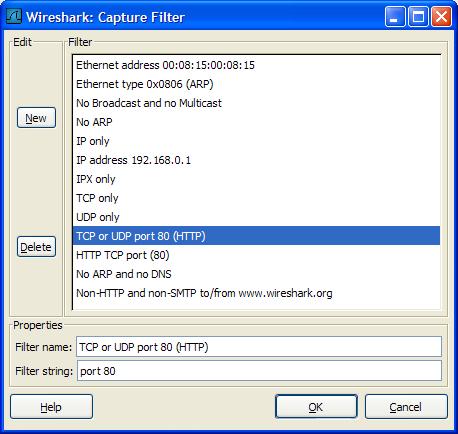Select 'Ethernet type 0x0806 (ARP)' filter

click(x=256, y=84)
